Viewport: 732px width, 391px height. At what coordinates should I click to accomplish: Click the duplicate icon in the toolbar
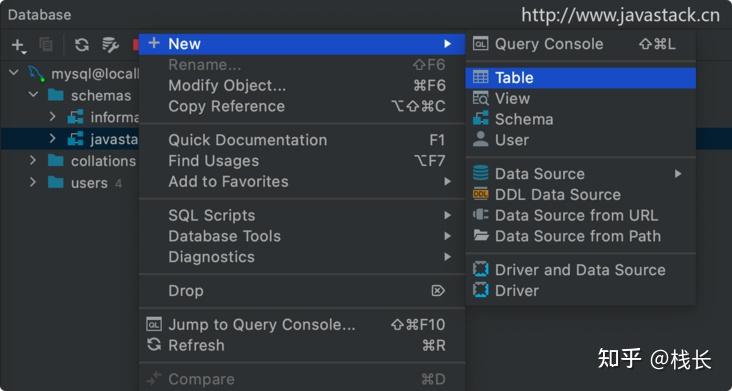[46, 45]
